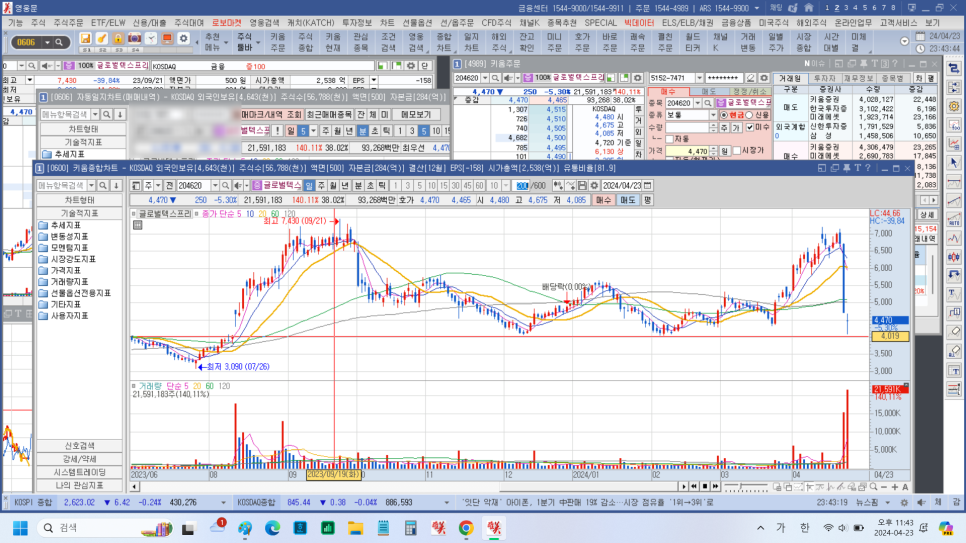
Task: Click stock search magnifier in chart window
Action: pyautogui.click(x=225, y=186)
